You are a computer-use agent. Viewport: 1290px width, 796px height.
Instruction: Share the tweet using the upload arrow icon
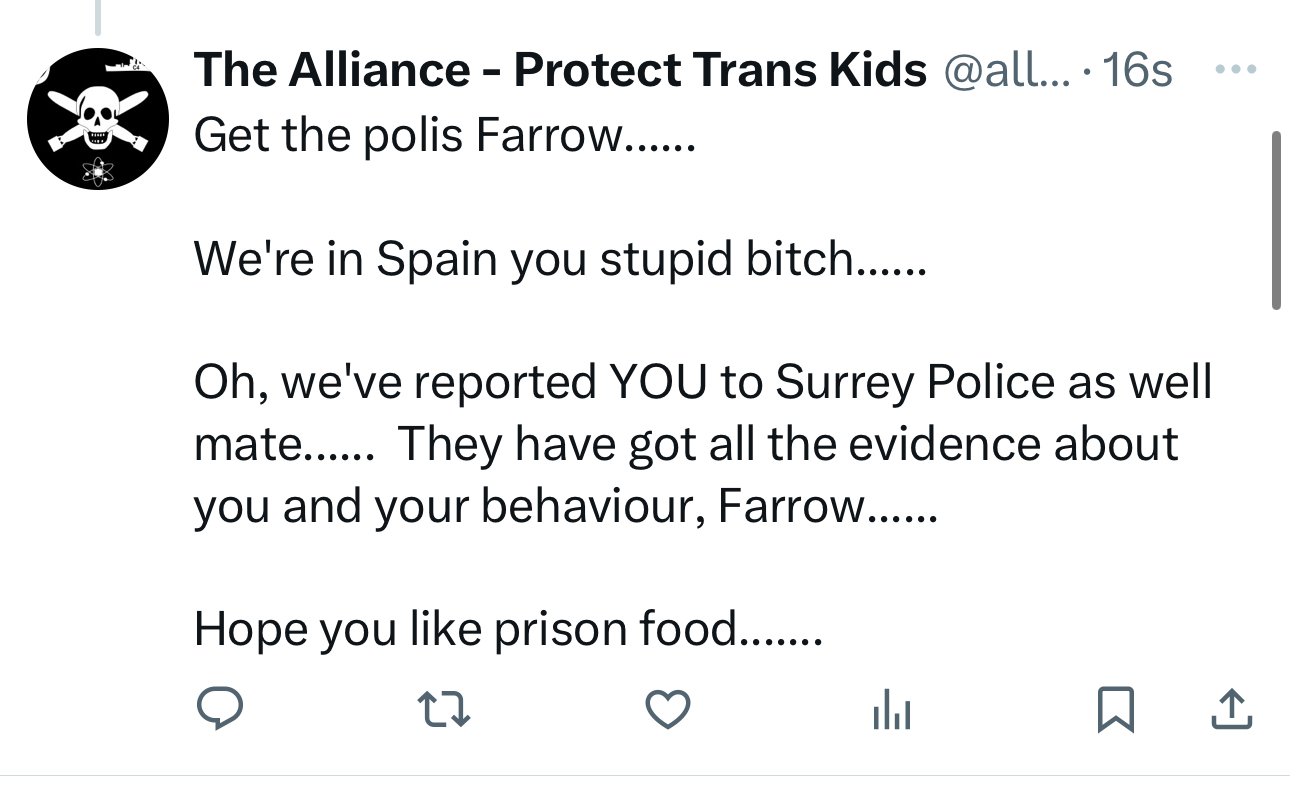click(x=1232, y=710)
